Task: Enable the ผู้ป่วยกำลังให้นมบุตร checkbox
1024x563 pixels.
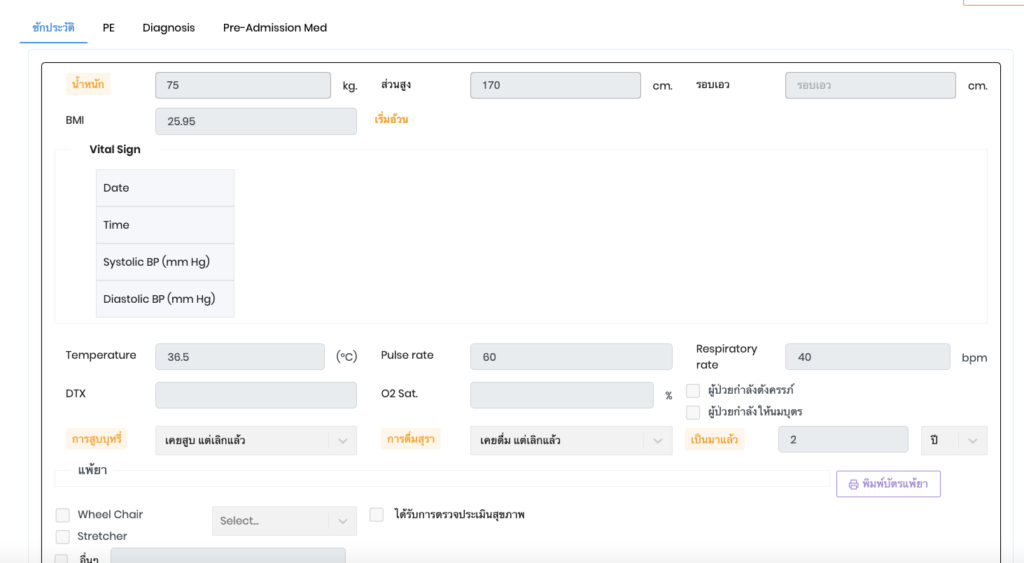Action: [x=693, y=412]
